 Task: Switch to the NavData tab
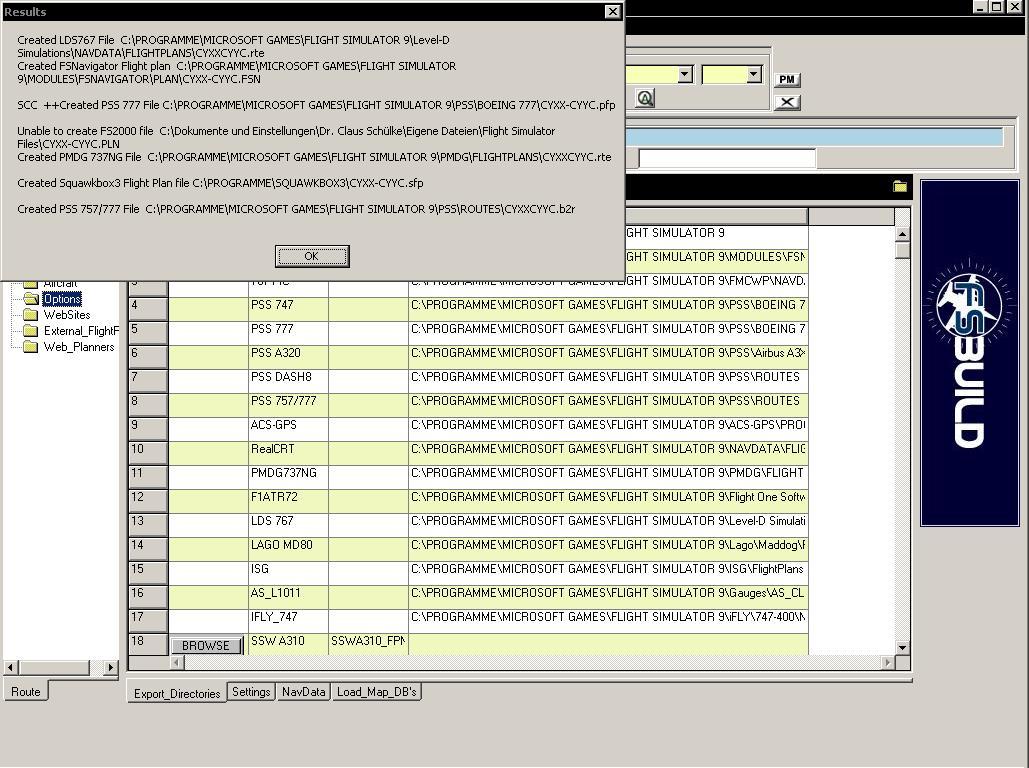(x=303, y=692)
